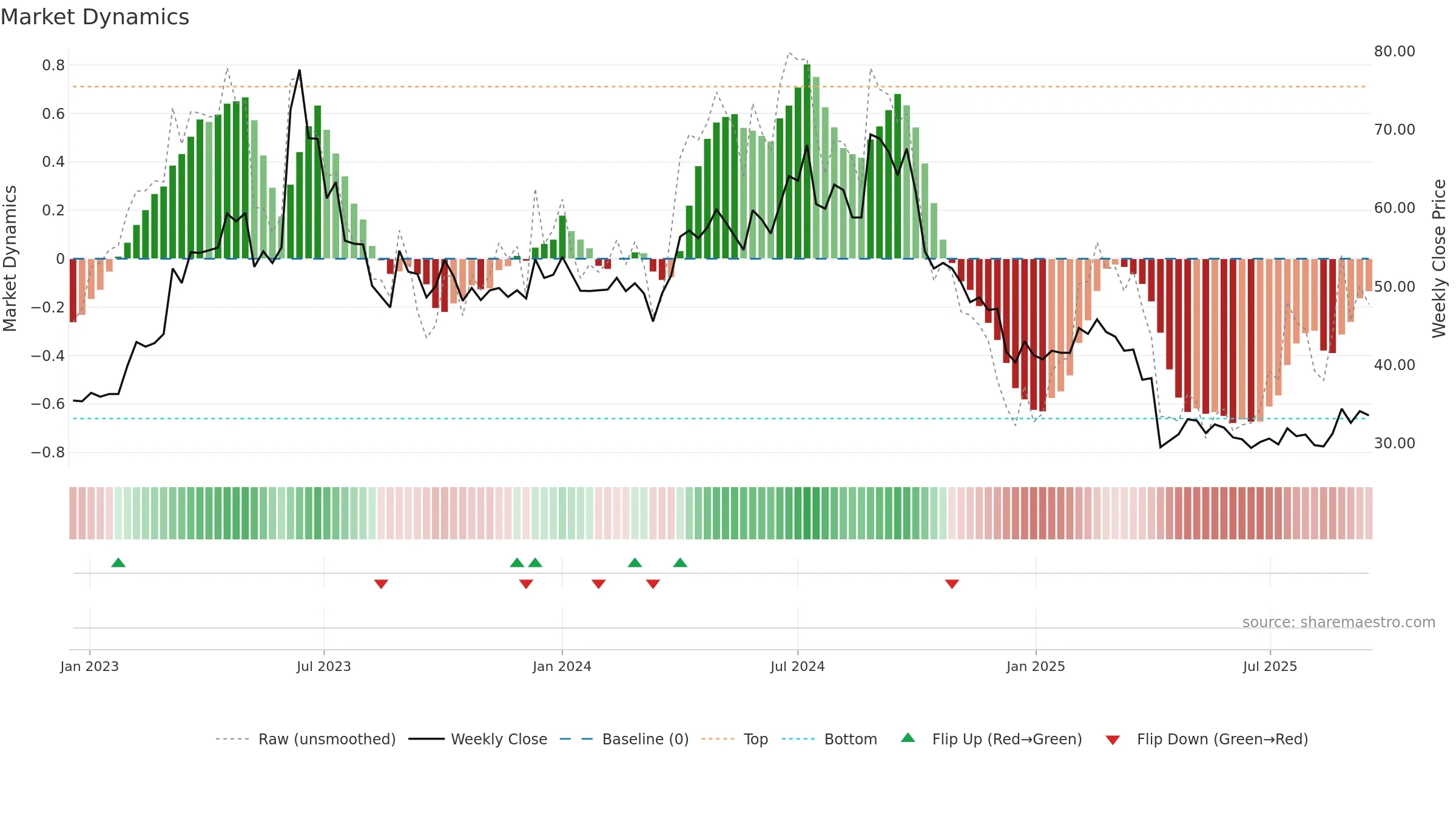Select the last Flip Up marker near Apr 2024

(680, 562)
